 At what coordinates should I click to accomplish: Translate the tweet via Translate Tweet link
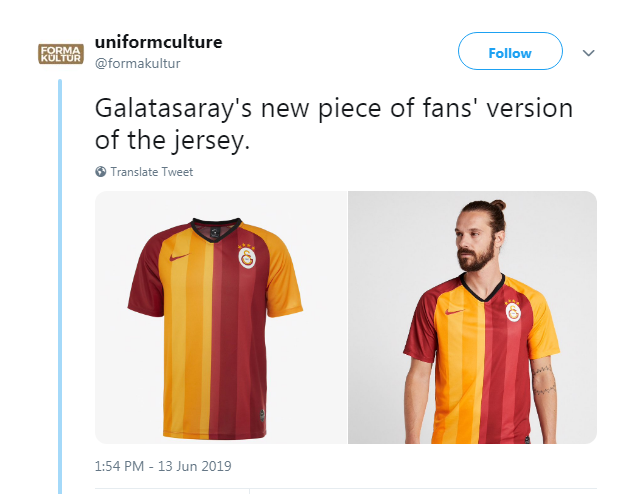(x=152, y=172)
